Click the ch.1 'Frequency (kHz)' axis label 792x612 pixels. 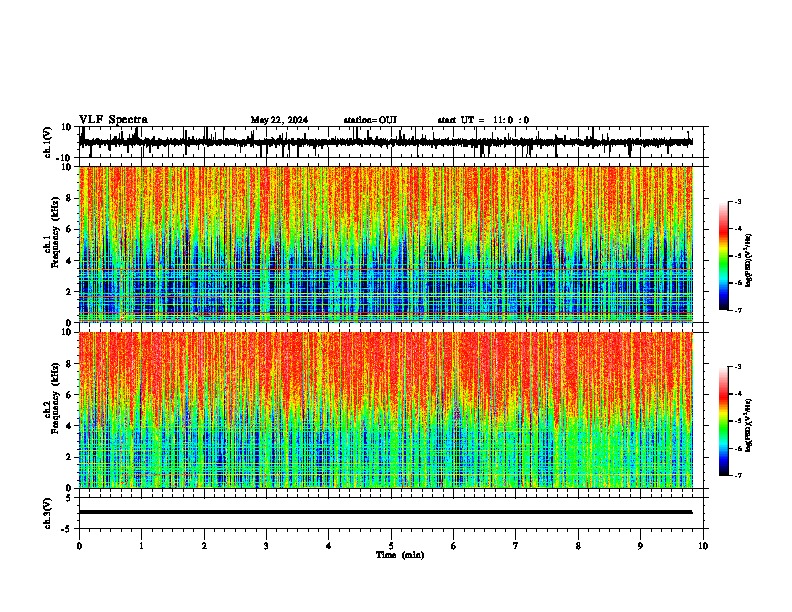click(55, 232)
